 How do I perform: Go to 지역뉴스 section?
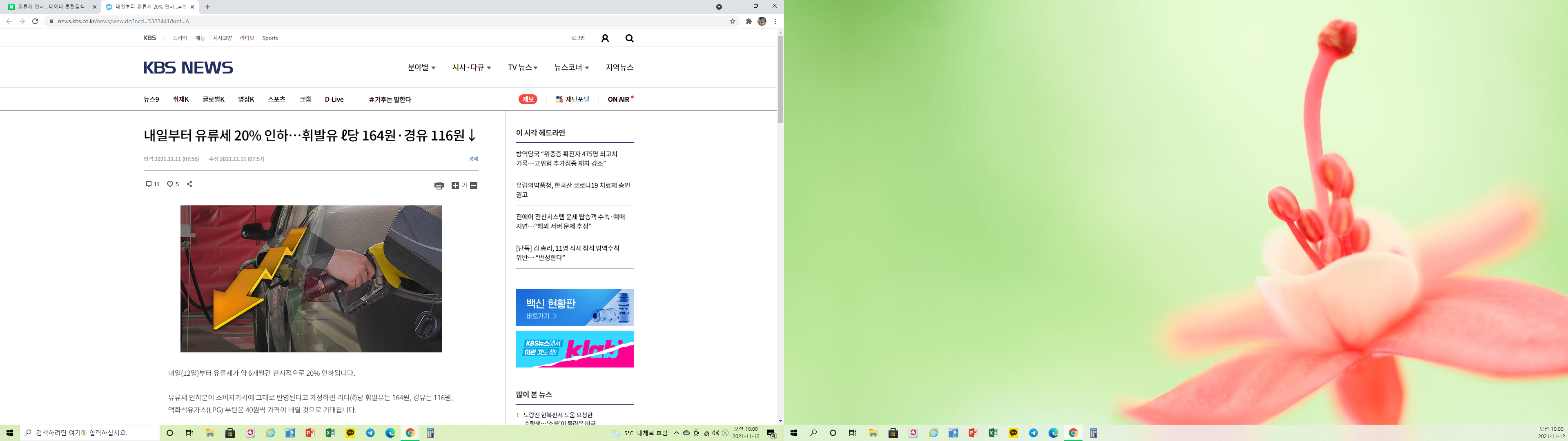coord(620,68)
